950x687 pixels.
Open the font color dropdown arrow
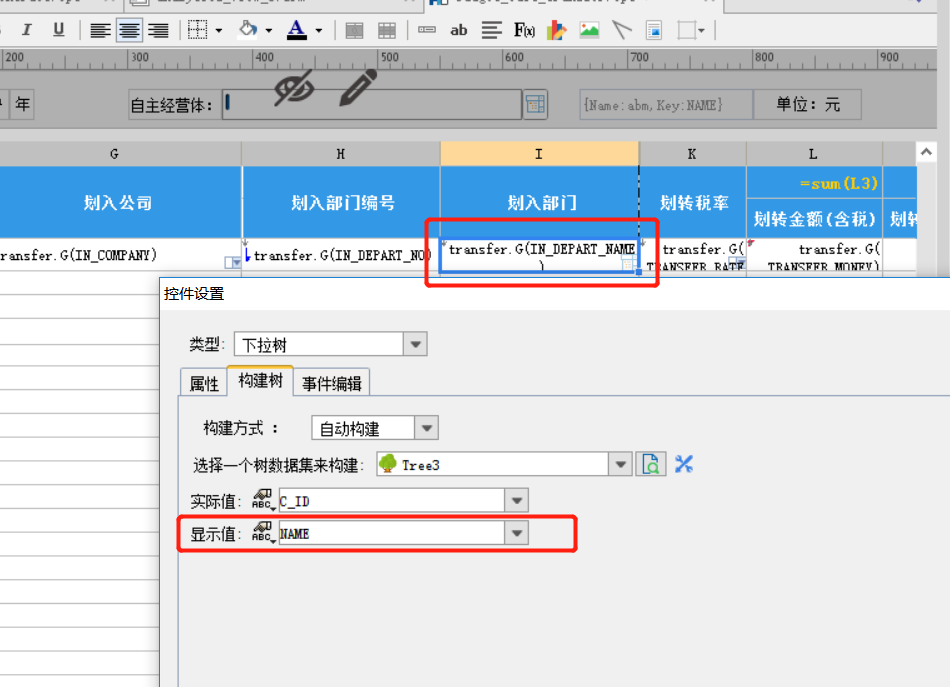tap(319, 30)
